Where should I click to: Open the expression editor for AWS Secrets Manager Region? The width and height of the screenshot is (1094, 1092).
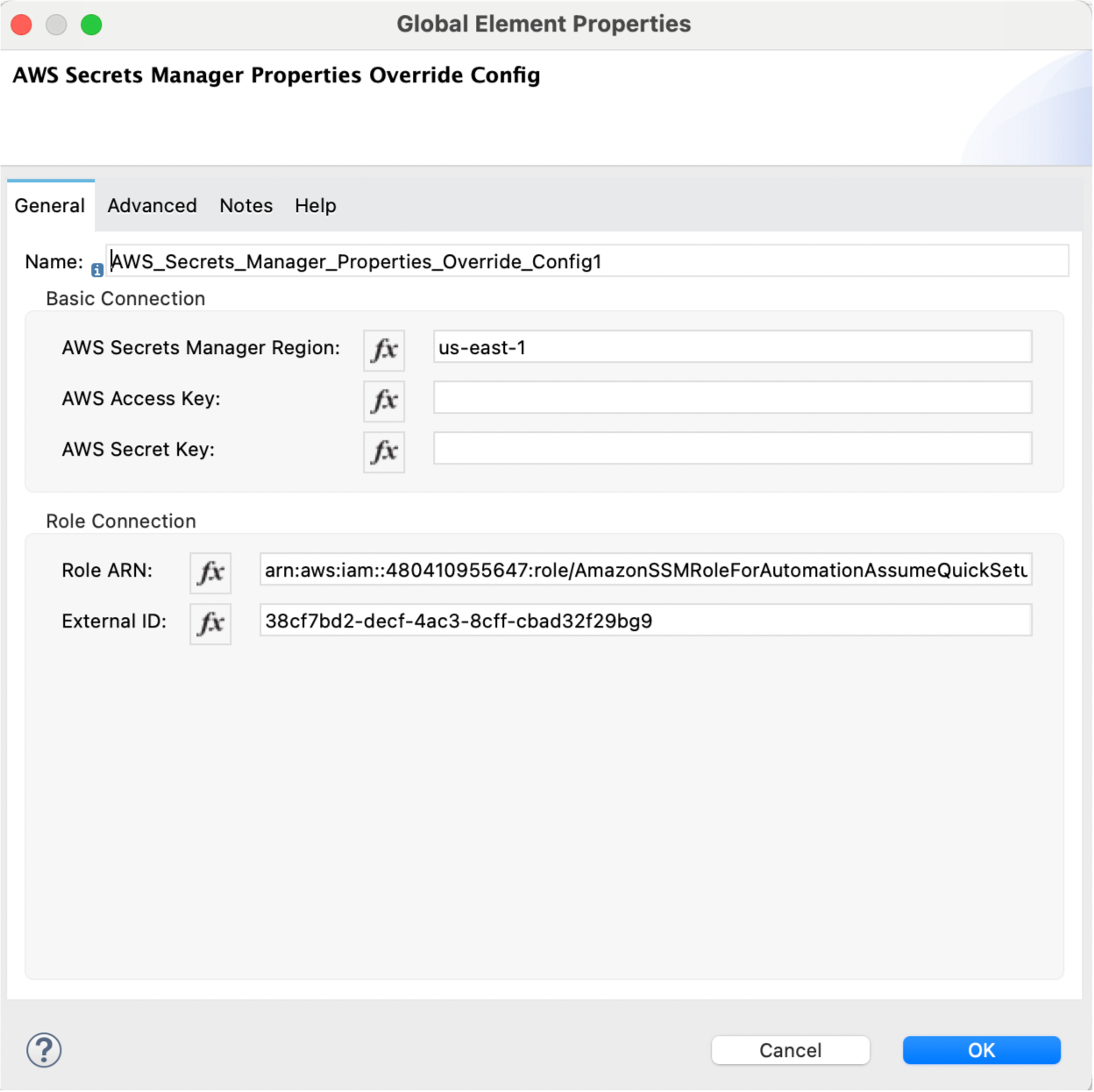pyautogui.click(x=383, y=350)
